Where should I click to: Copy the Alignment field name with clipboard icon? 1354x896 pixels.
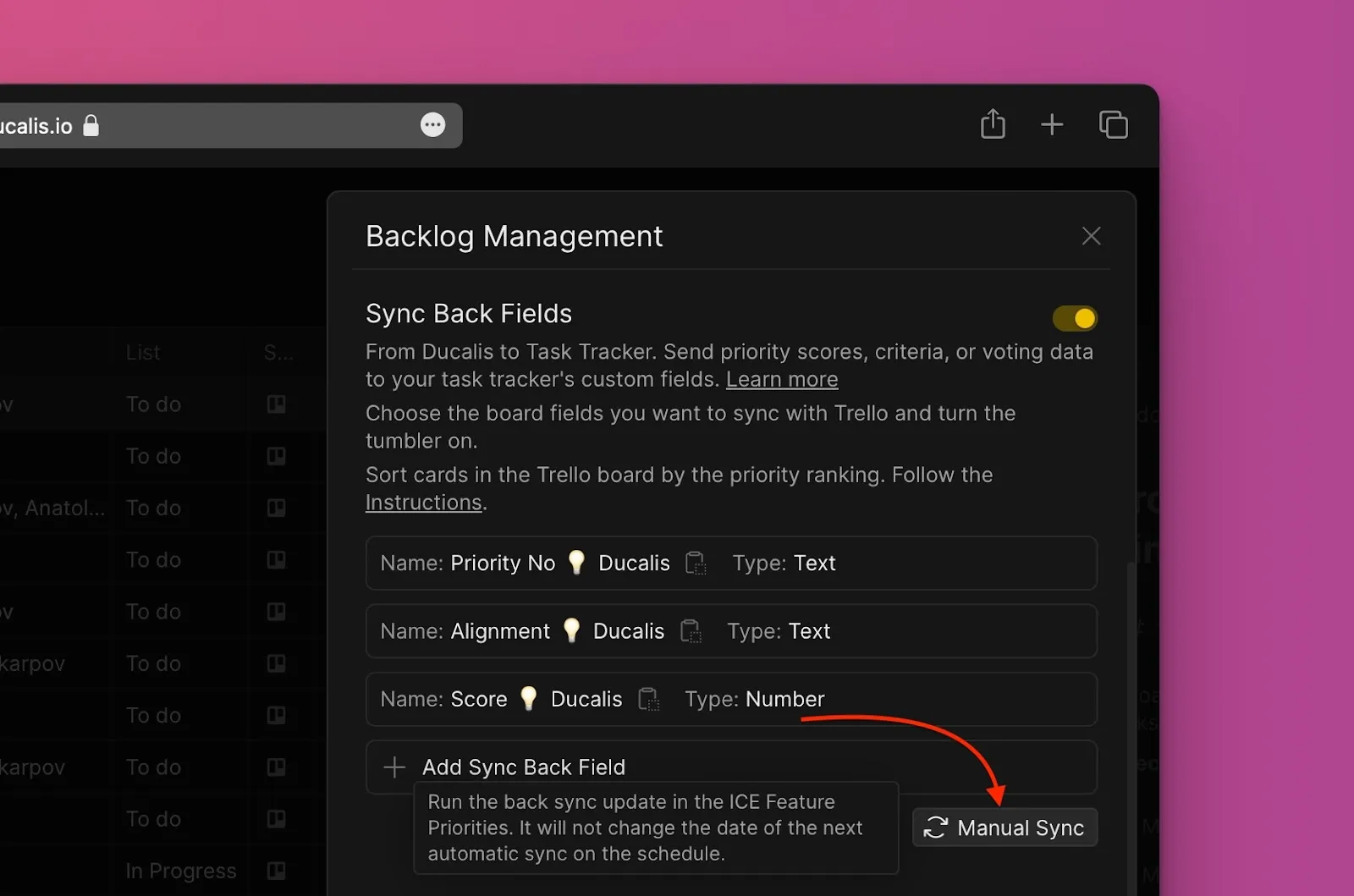(x=691, y=631)
